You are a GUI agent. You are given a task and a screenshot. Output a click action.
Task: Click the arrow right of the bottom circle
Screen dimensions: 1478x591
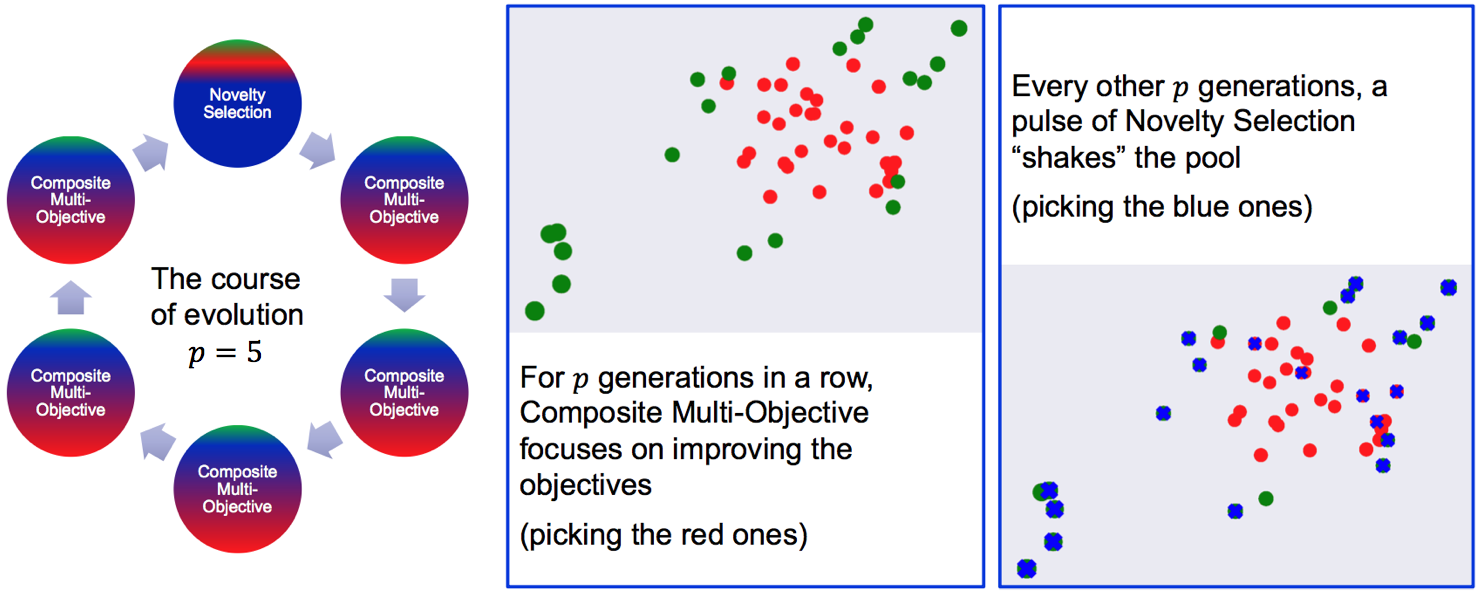point(321,441)
